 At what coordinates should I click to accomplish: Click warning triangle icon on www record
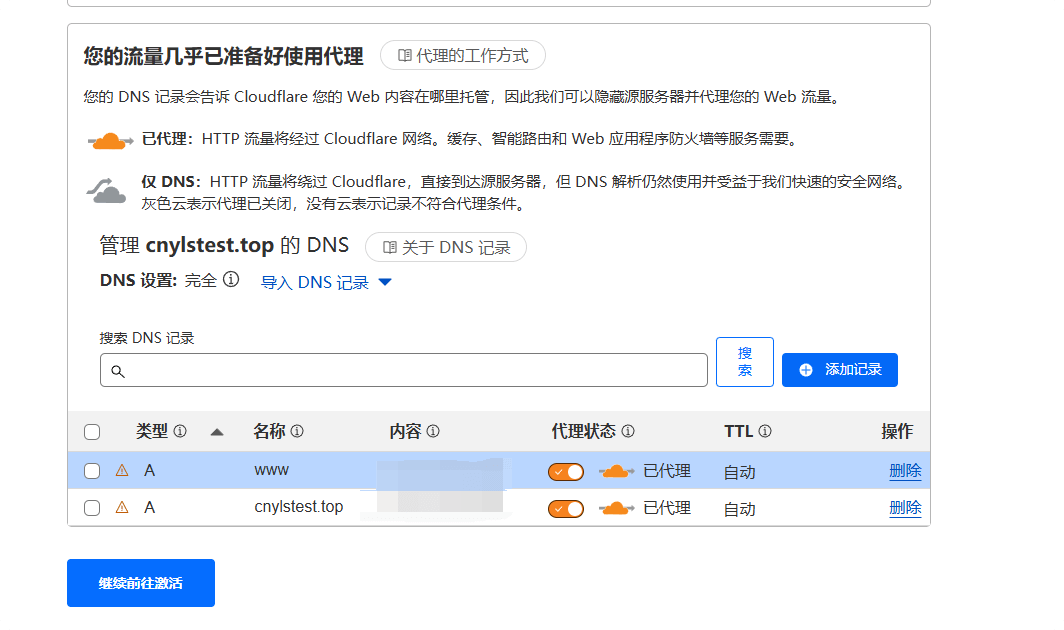pyautogui.click(x=122, y=471)
